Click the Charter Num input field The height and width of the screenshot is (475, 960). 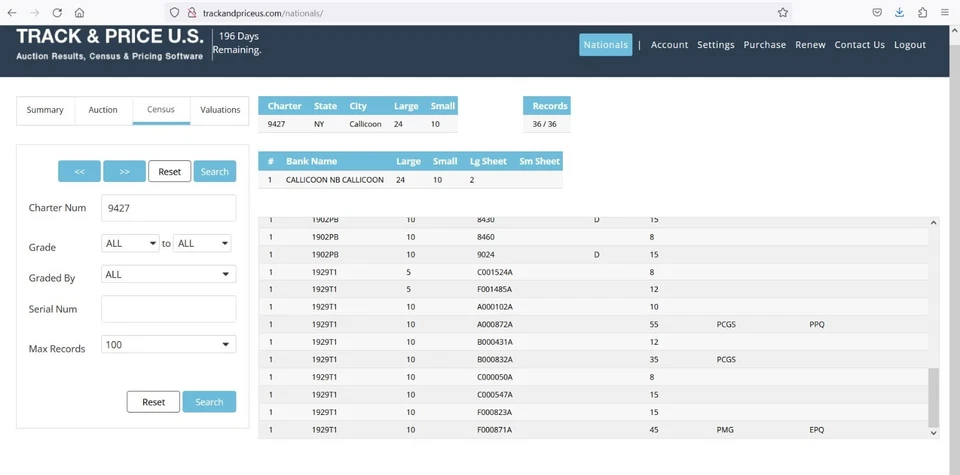point(168,208)
